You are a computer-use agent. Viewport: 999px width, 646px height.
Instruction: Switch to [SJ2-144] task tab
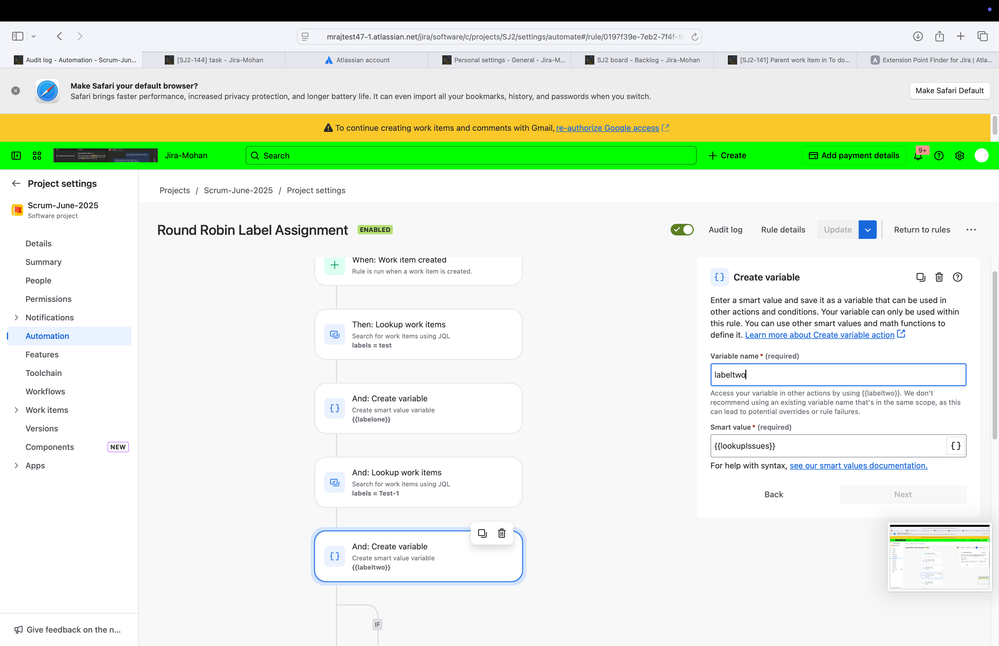[x=214, y=60]
